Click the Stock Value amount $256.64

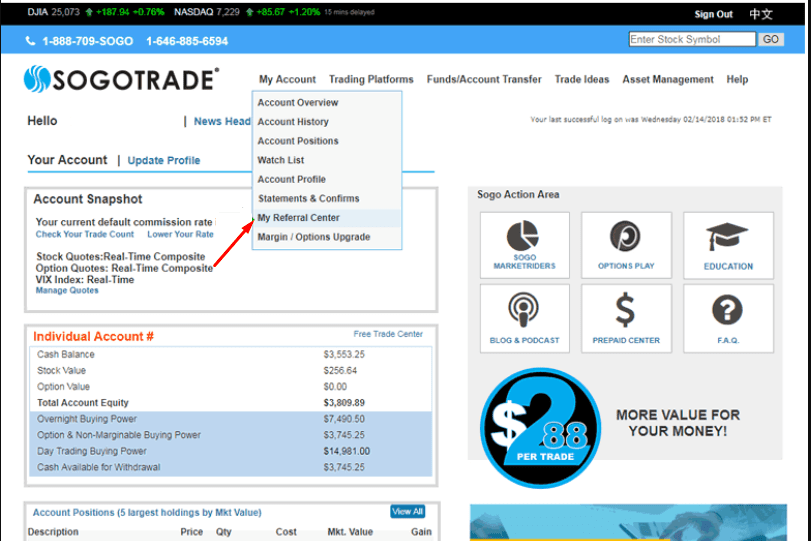[340, 370]
